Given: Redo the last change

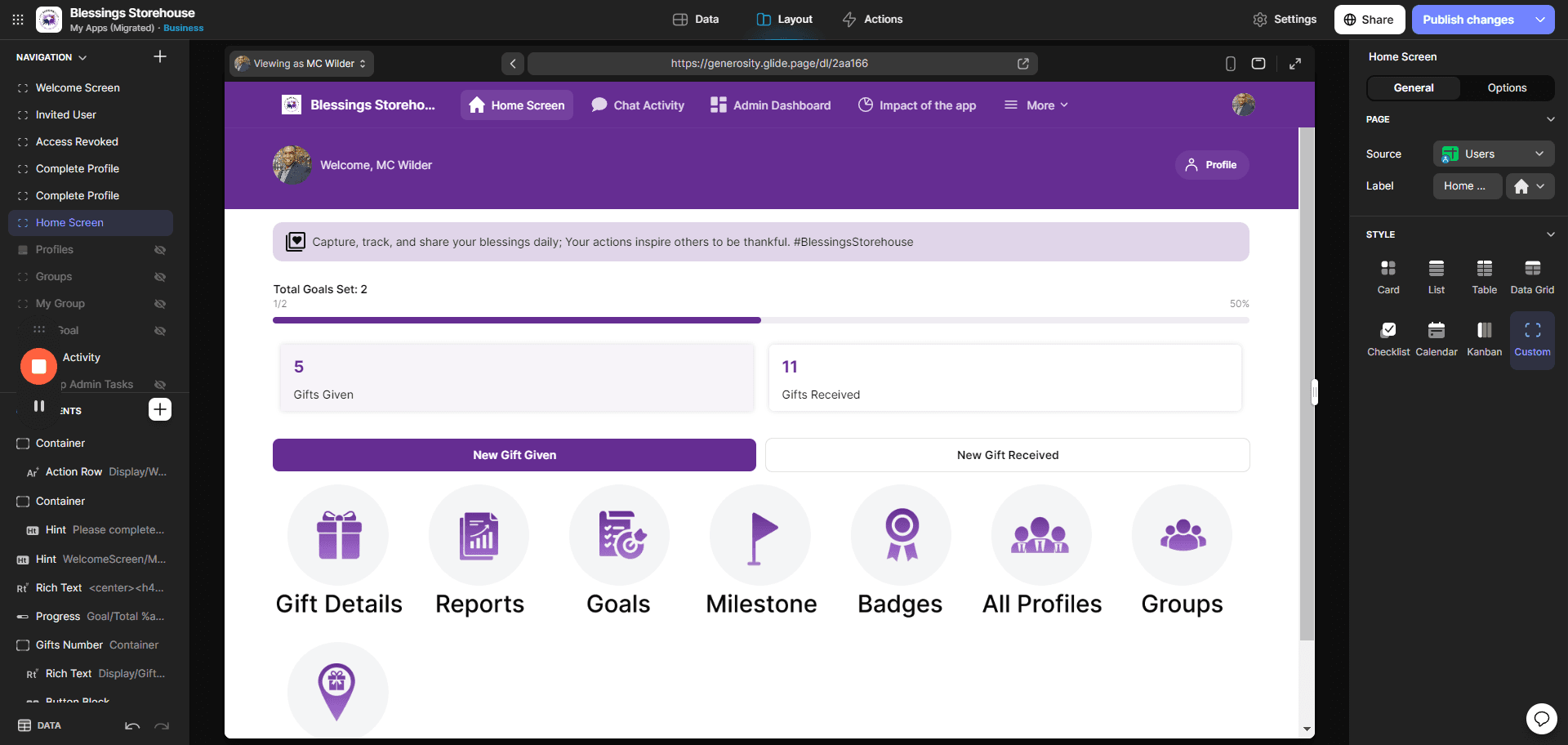Looking at the screenshot, I should point(162,725).
